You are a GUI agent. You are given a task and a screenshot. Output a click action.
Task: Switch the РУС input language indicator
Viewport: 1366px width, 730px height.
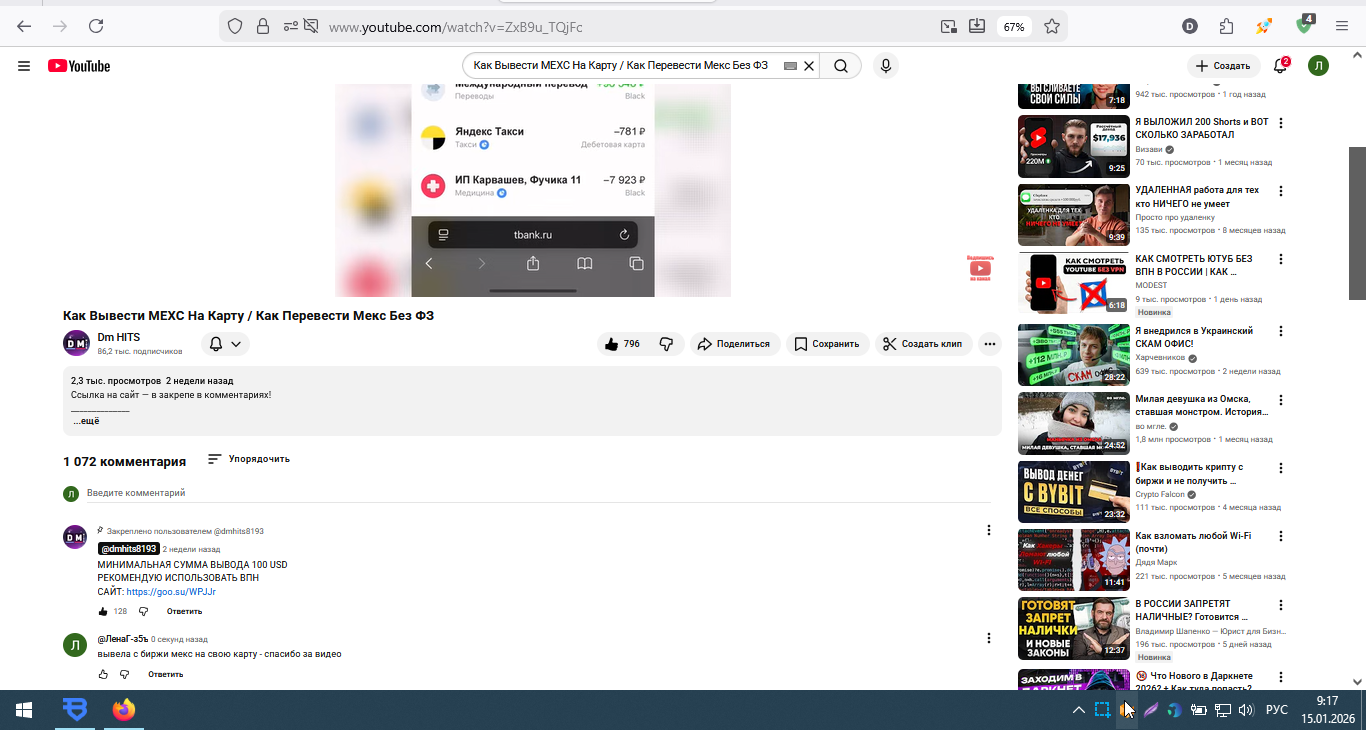tap(1277, 710)
